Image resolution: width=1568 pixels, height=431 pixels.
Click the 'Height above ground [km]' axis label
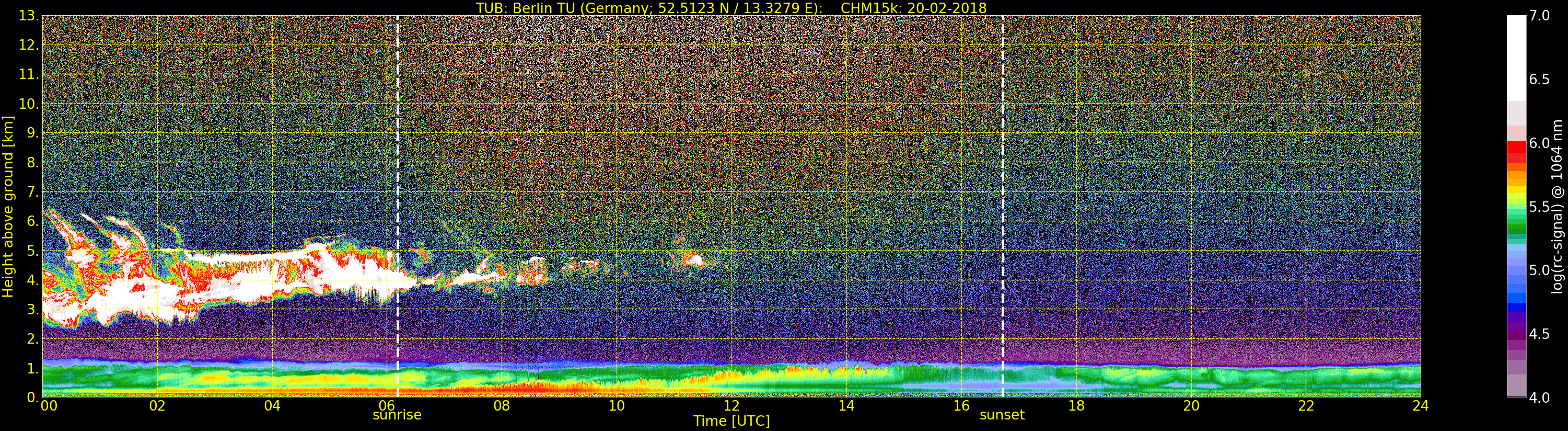(x=8, y=207)
